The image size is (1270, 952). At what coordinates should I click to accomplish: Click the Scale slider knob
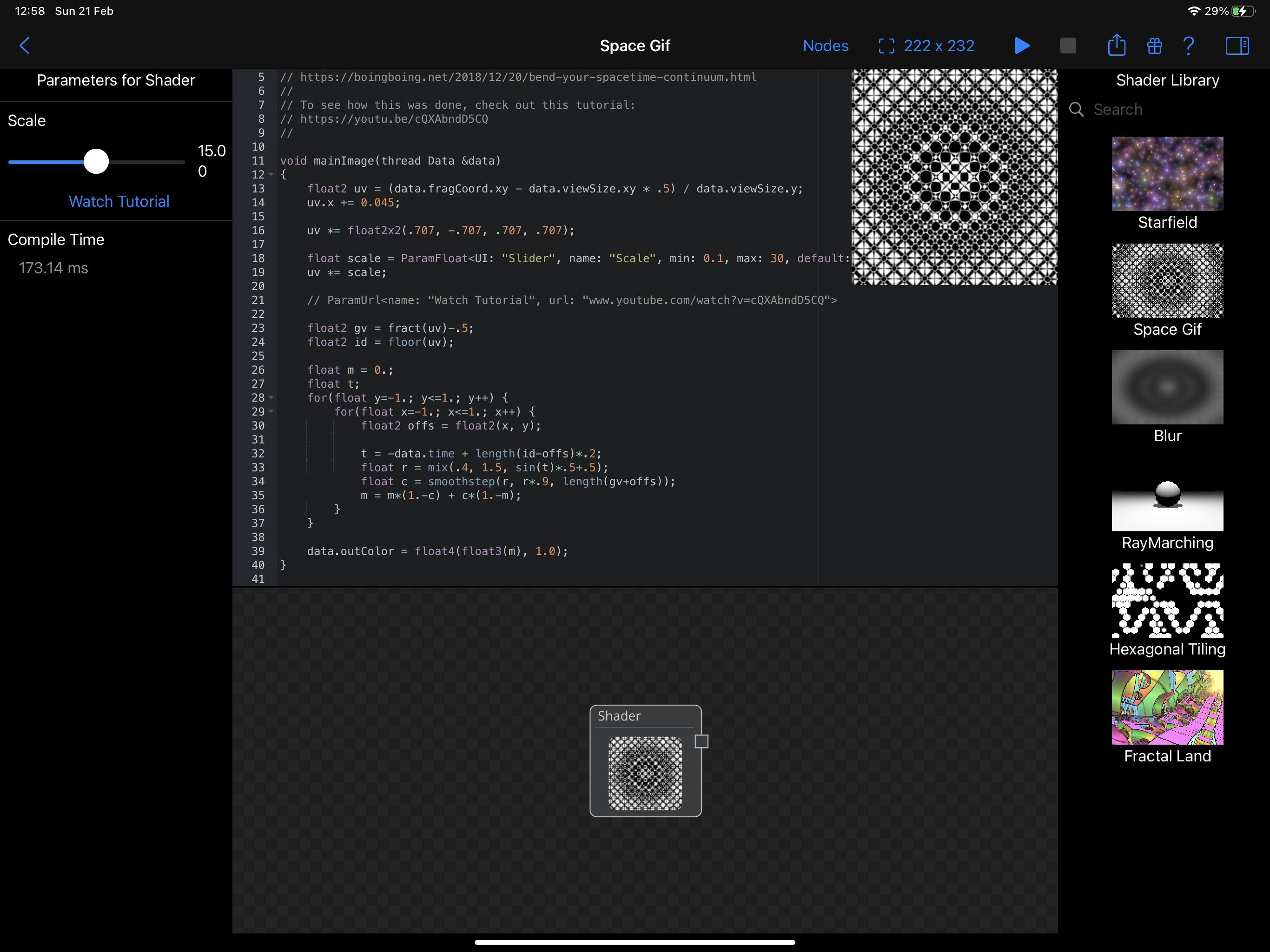pyautogui.click(x=96, y=161)
